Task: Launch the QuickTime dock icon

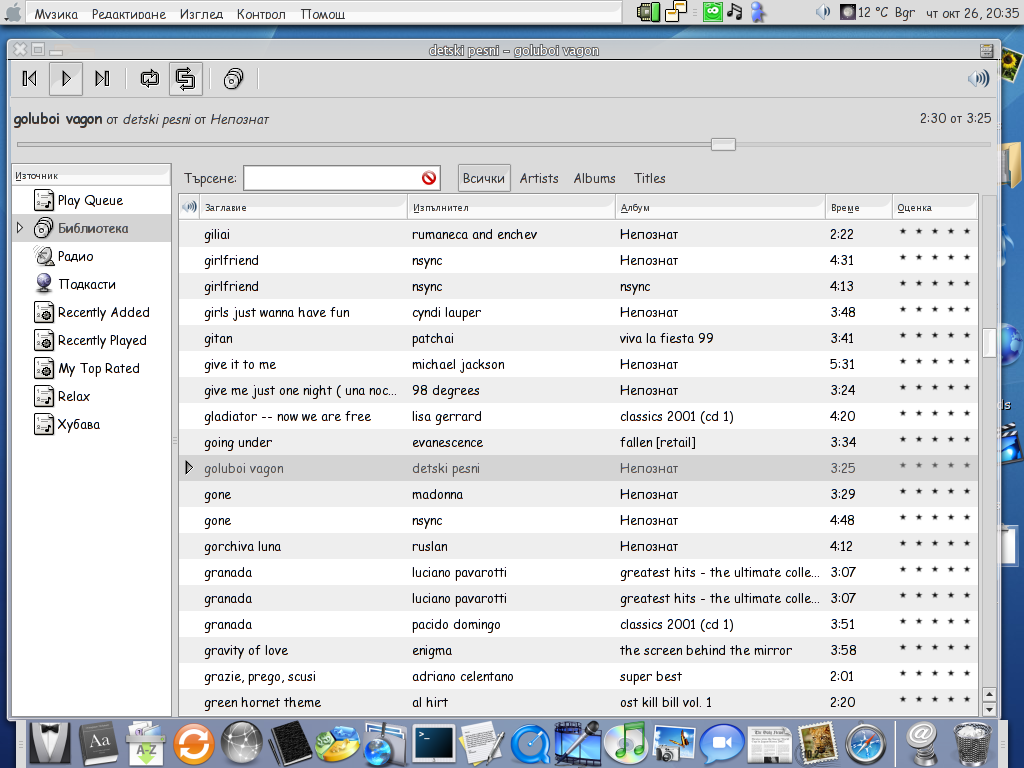Action: point(530,744)
